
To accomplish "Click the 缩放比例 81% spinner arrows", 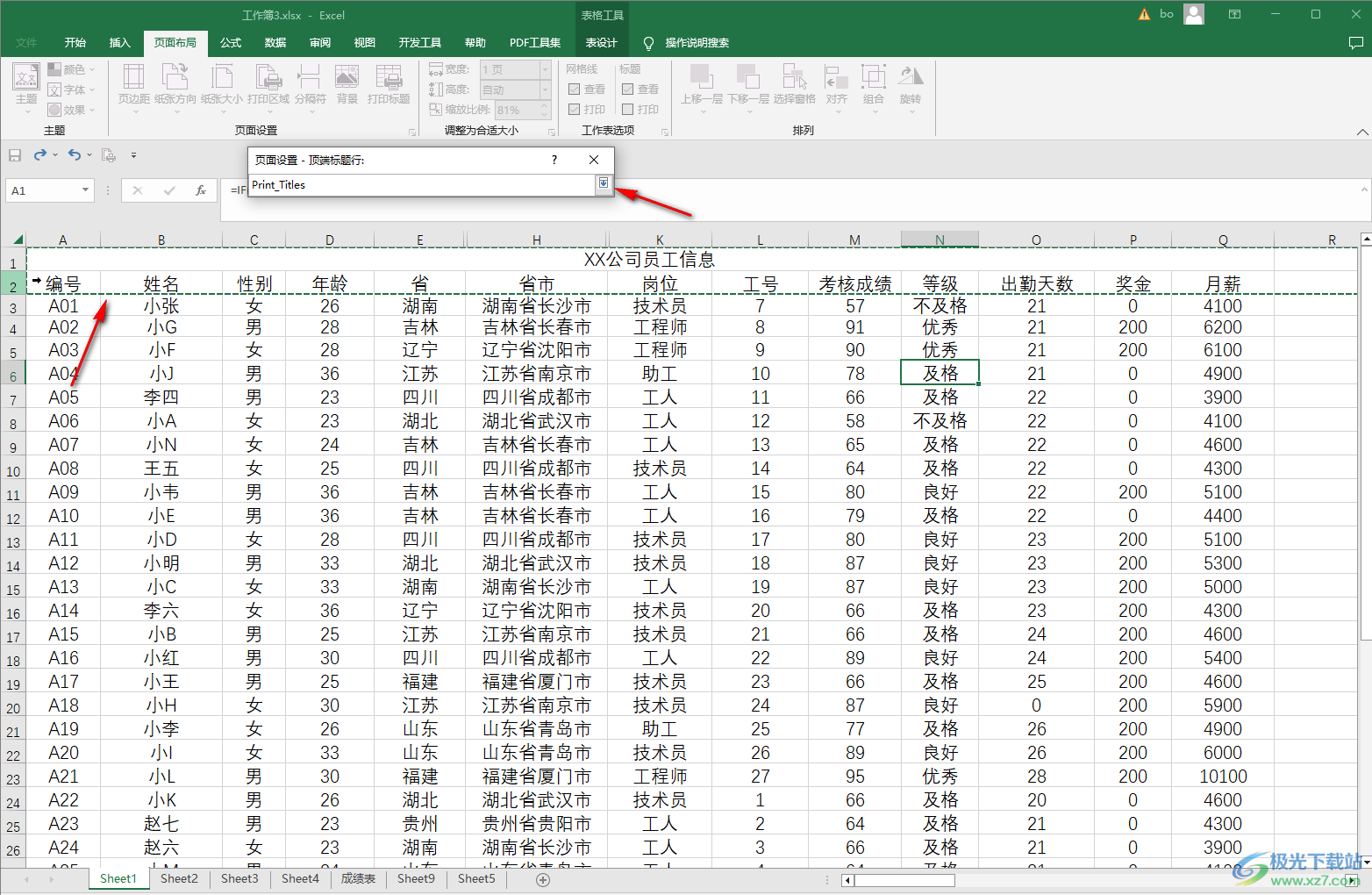I will tap(545, 110).
